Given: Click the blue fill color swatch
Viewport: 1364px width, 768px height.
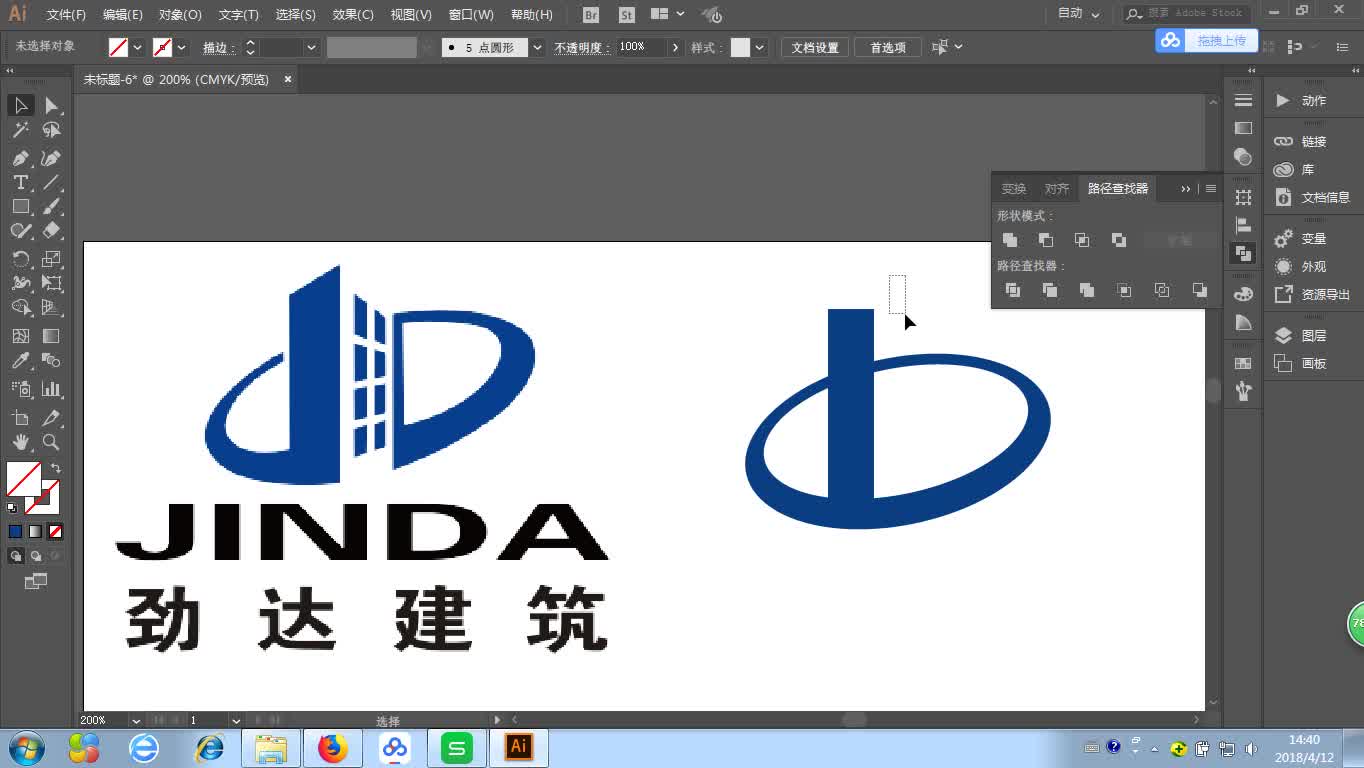Looking at the screenshot, I should 13,531.
